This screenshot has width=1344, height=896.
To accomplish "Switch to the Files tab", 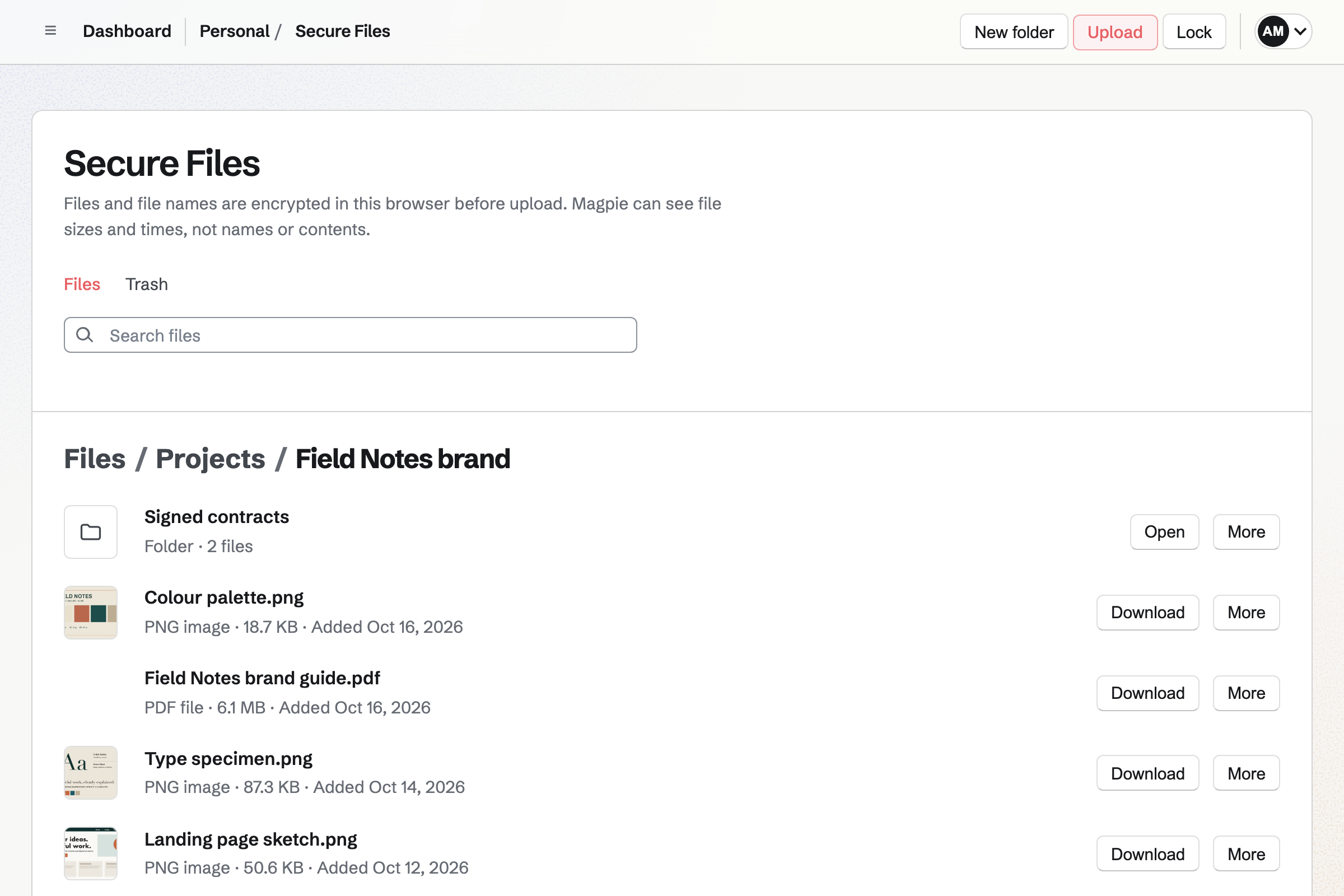I will coord(82,284).
